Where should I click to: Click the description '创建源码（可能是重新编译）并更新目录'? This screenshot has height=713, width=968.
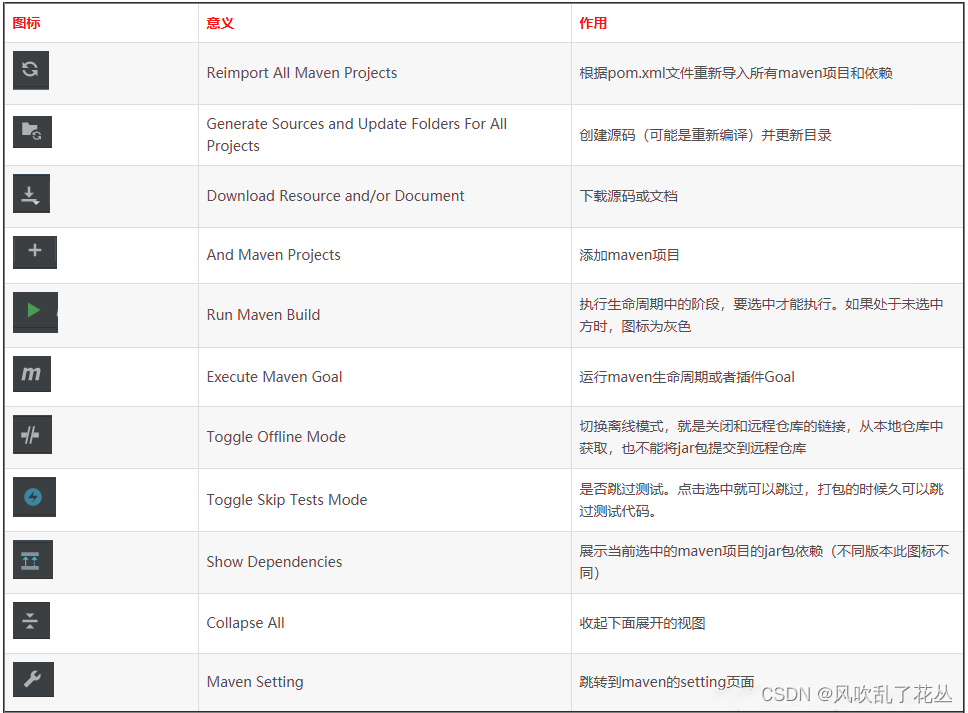tap(705, 135)
